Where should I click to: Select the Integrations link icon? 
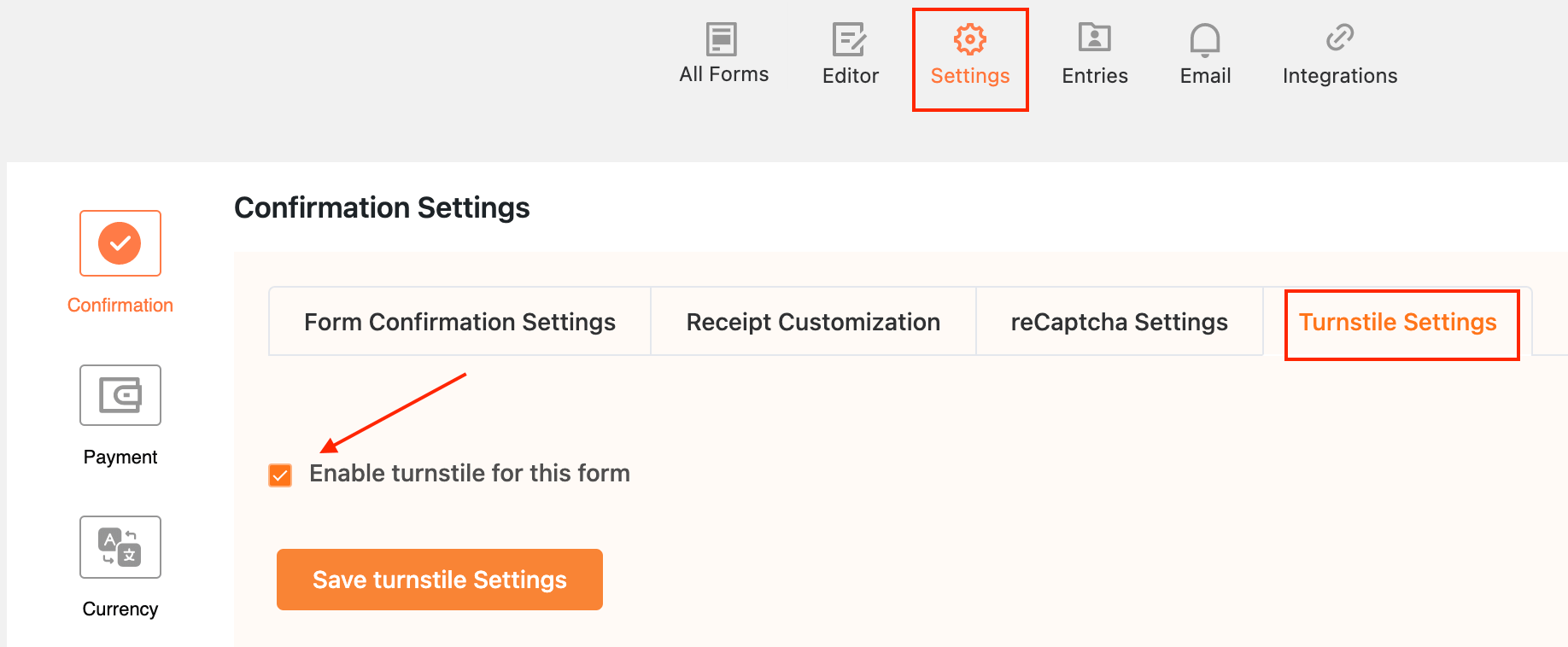point(1338,38)
